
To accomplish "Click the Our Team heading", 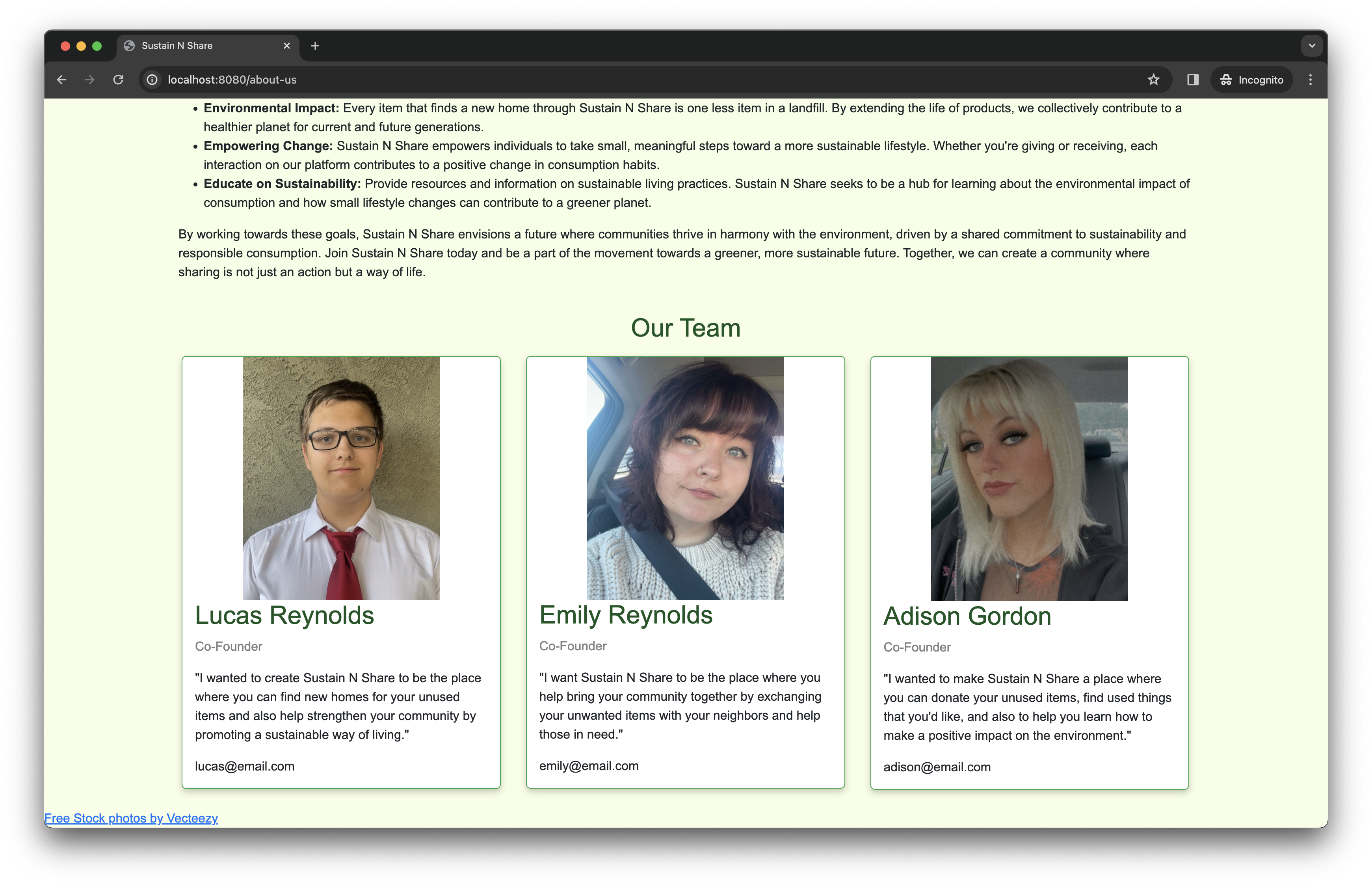I will [x=686, y=328].
